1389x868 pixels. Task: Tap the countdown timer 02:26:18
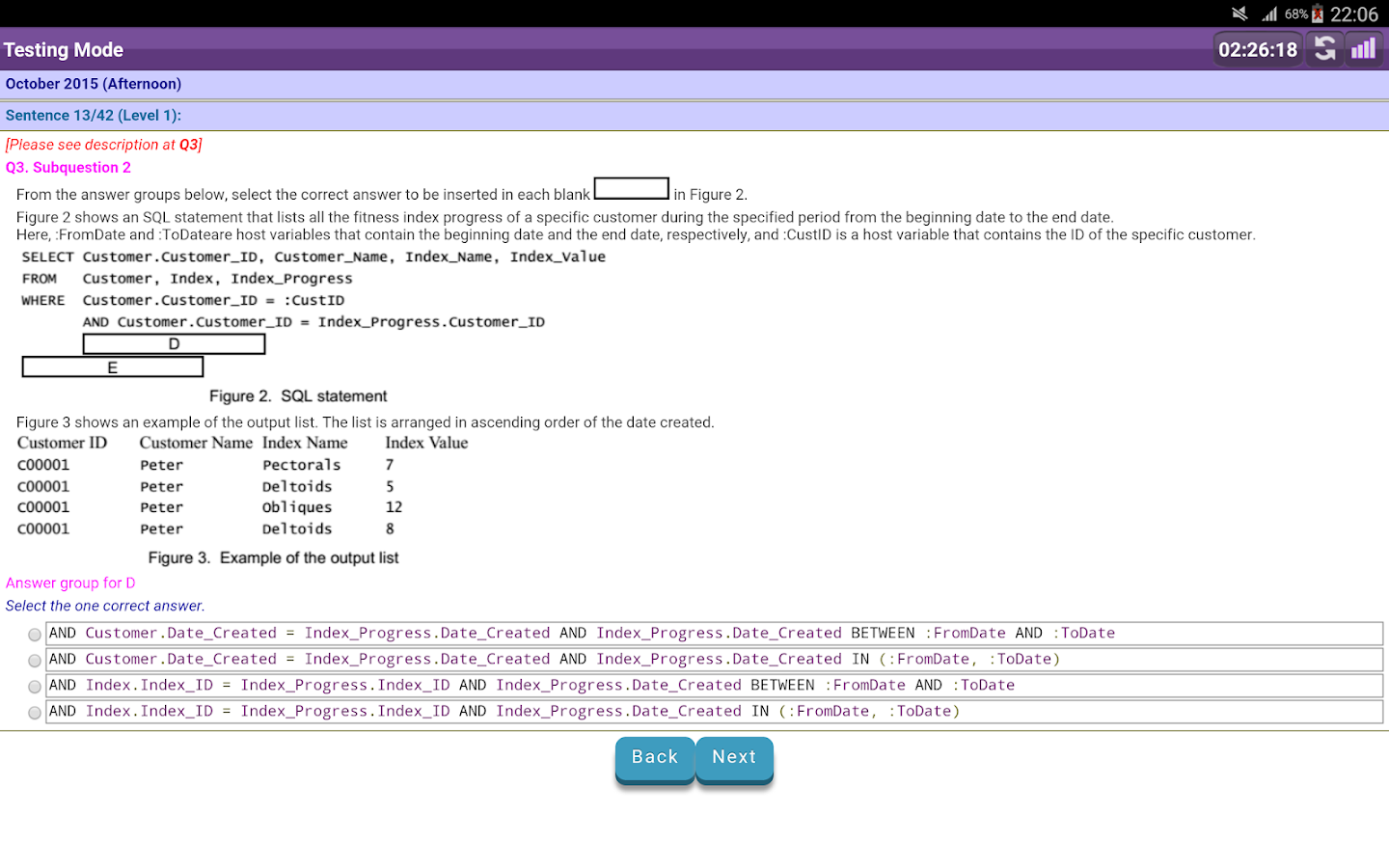coord(1258,49)
